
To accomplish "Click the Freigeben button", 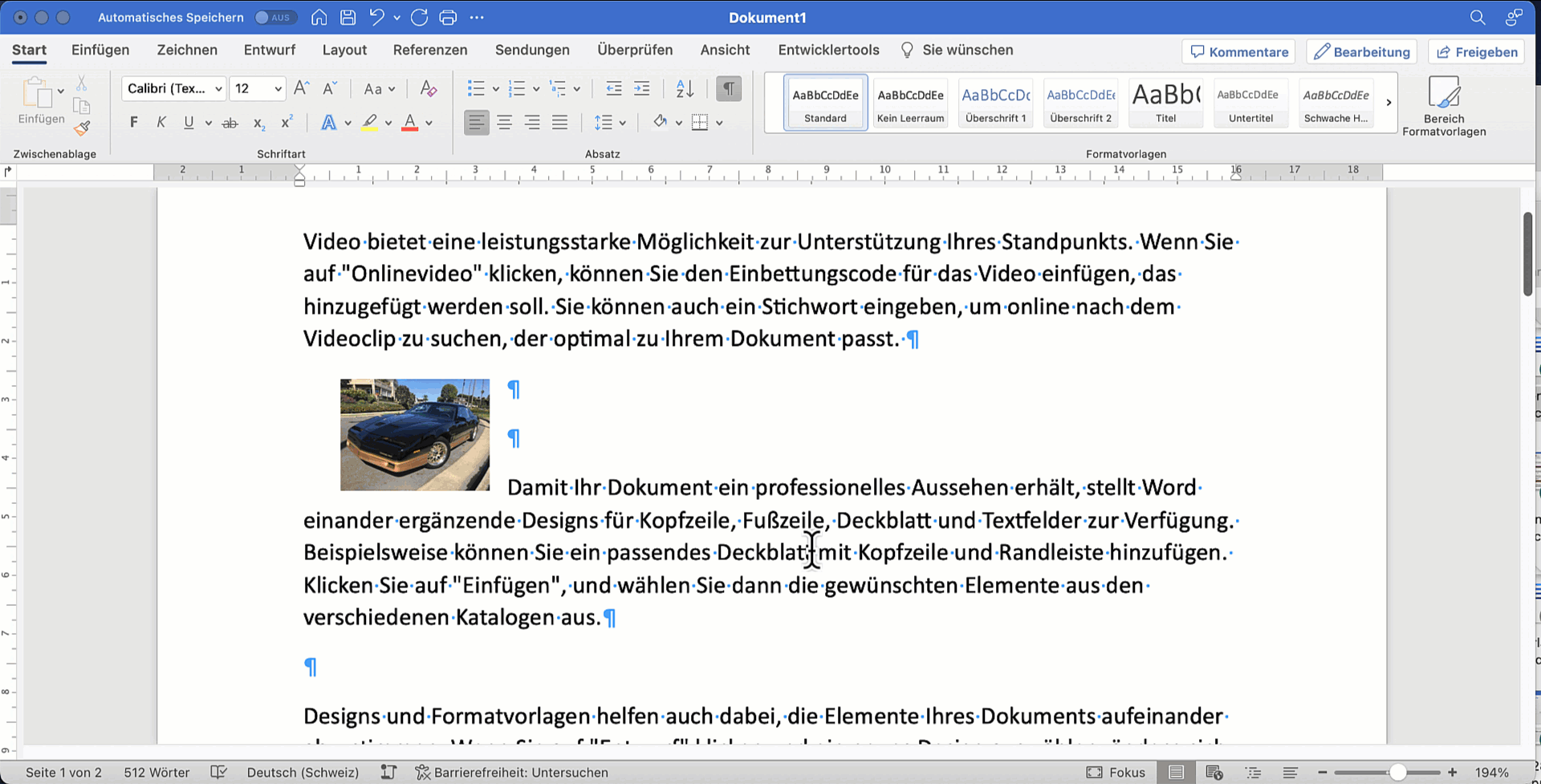I will [x=1477, y=52].
